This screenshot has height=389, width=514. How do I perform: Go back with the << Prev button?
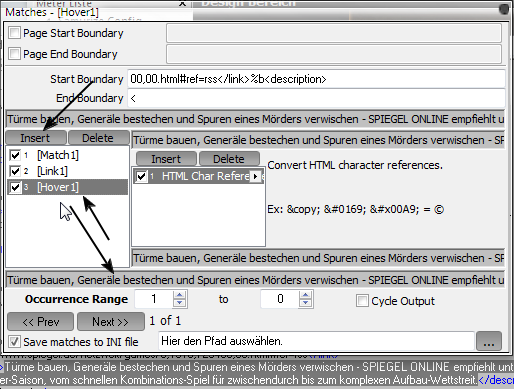click(40, 322)
